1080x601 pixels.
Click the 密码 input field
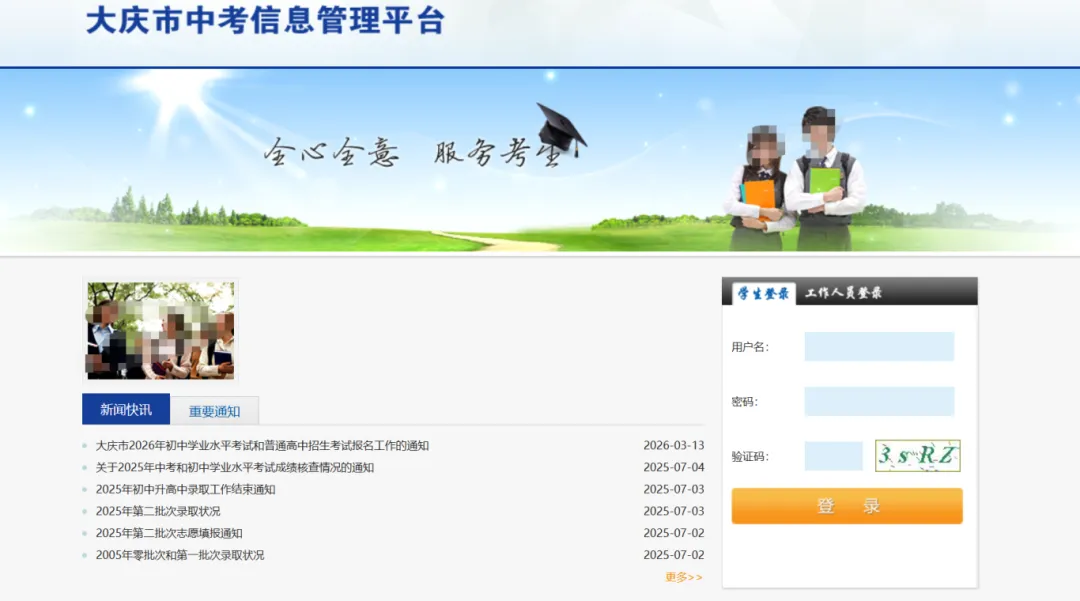(x=879, y=401)
